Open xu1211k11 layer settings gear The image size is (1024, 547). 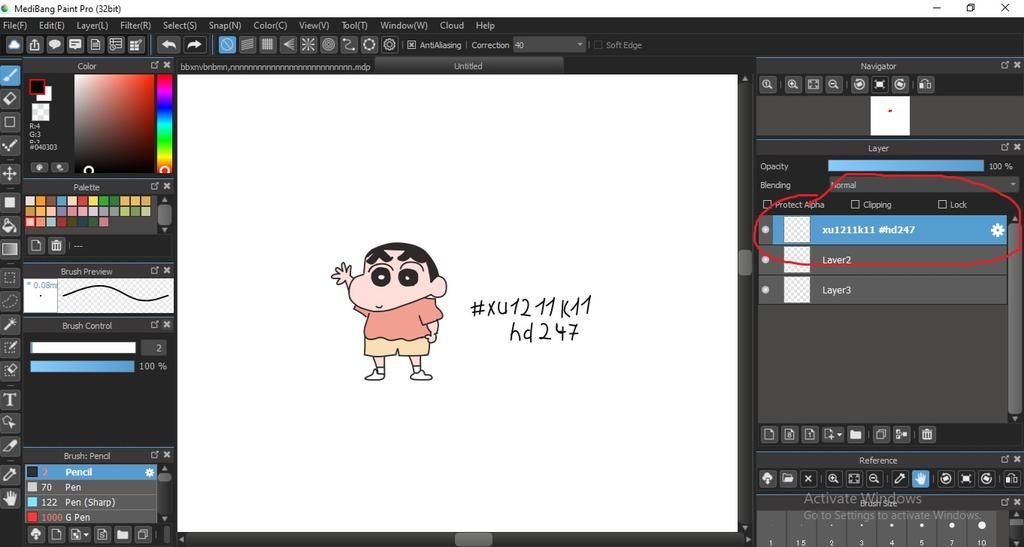coord(997,230)
